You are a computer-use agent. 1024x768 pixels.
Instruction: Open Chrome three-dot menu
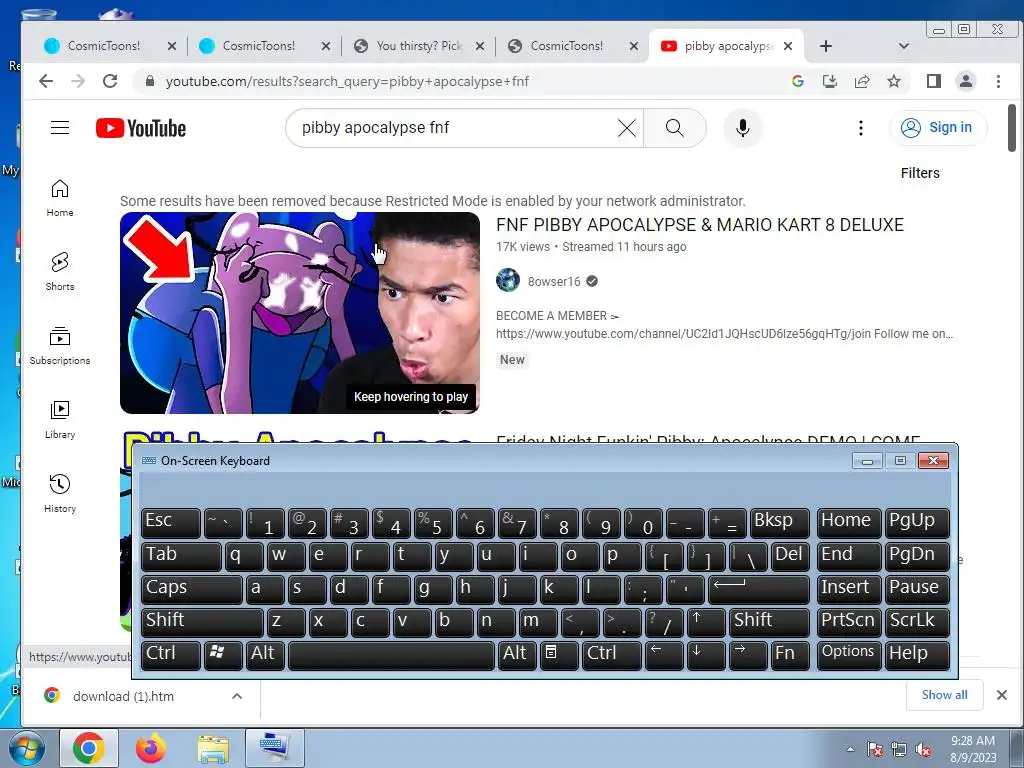(998, 81)
